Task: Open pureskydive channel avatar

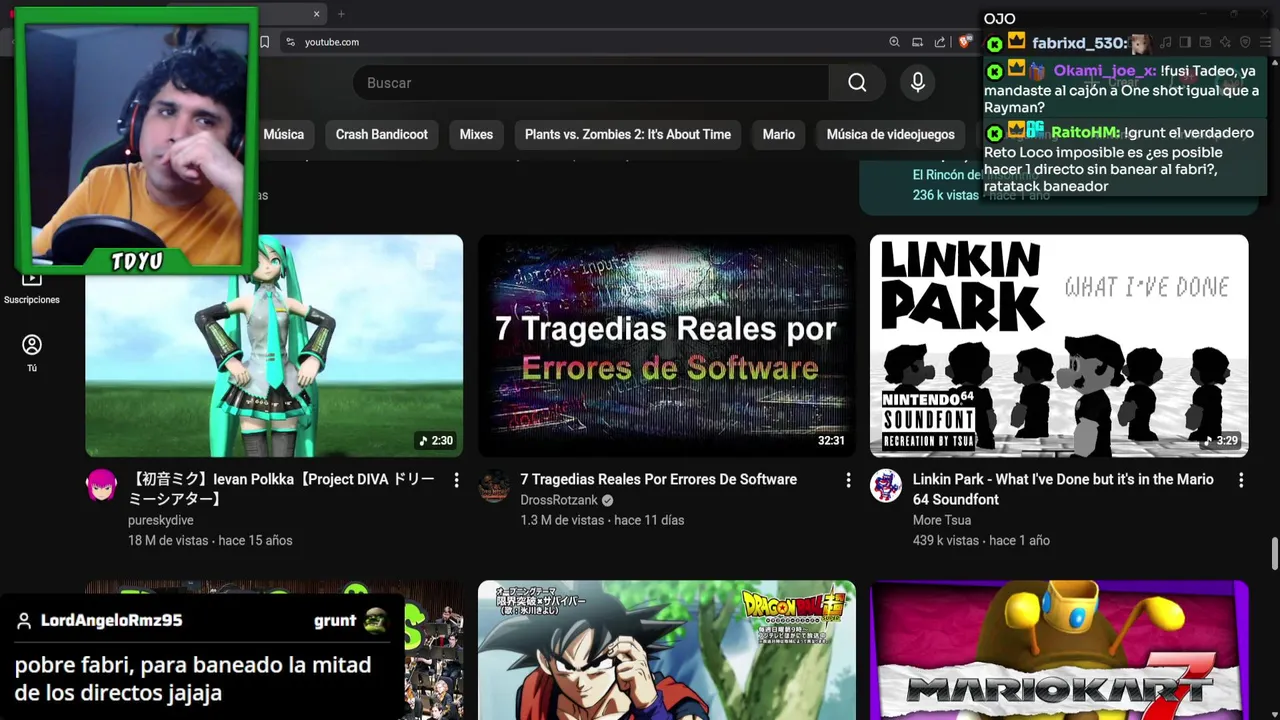Action: (x=101, y=486)
